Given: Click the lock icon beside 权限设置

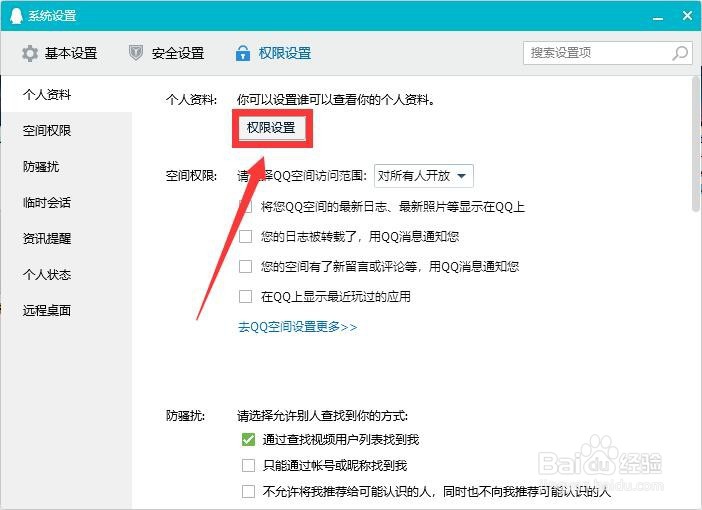Looking at the screenshot, I should [x=243, y=53].
